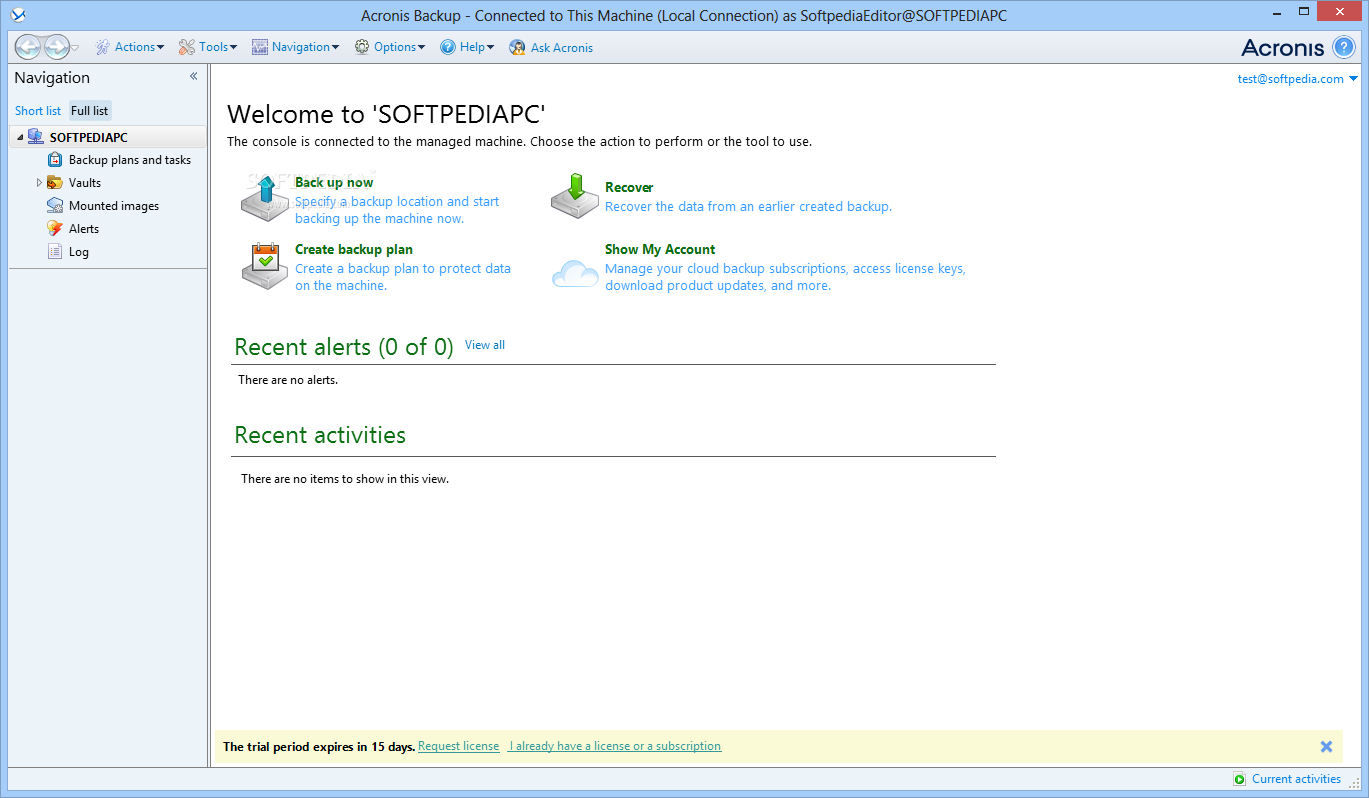Open the Options menu
1369x798 pixels.
click(x=390, y=47)
